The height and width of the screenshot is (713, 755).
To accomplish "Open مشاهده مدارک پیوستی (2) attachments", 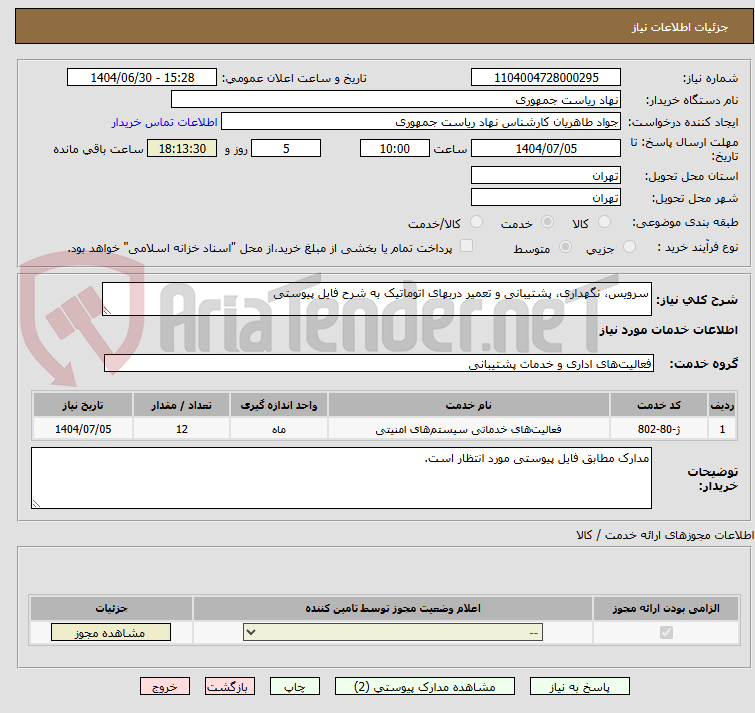I will tap(425, 687).
